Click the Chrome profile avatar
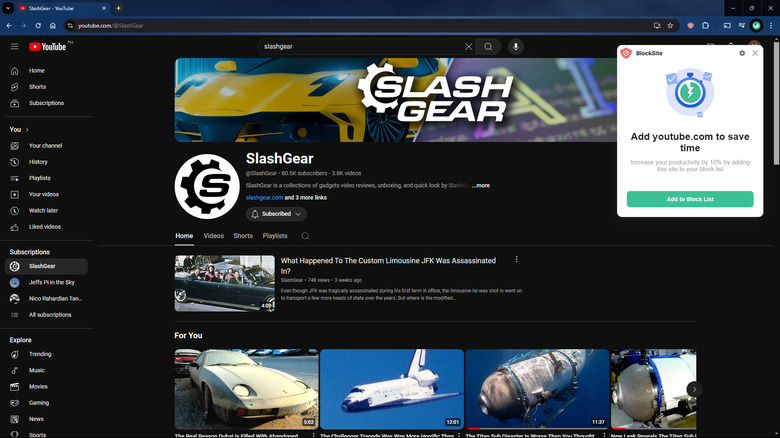 tap(756, 25)
